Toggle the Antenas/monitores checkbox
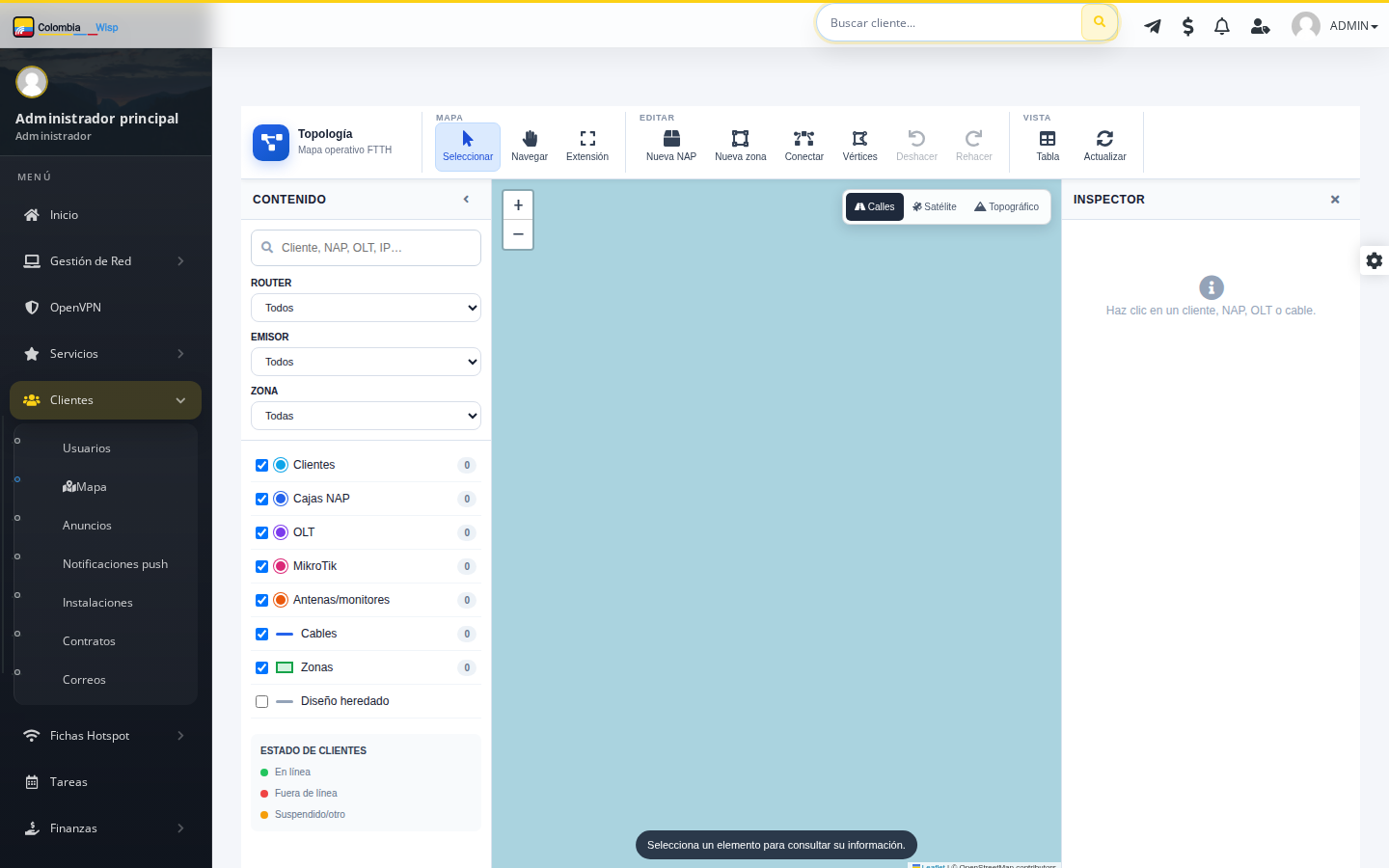 tap(261, 600)
